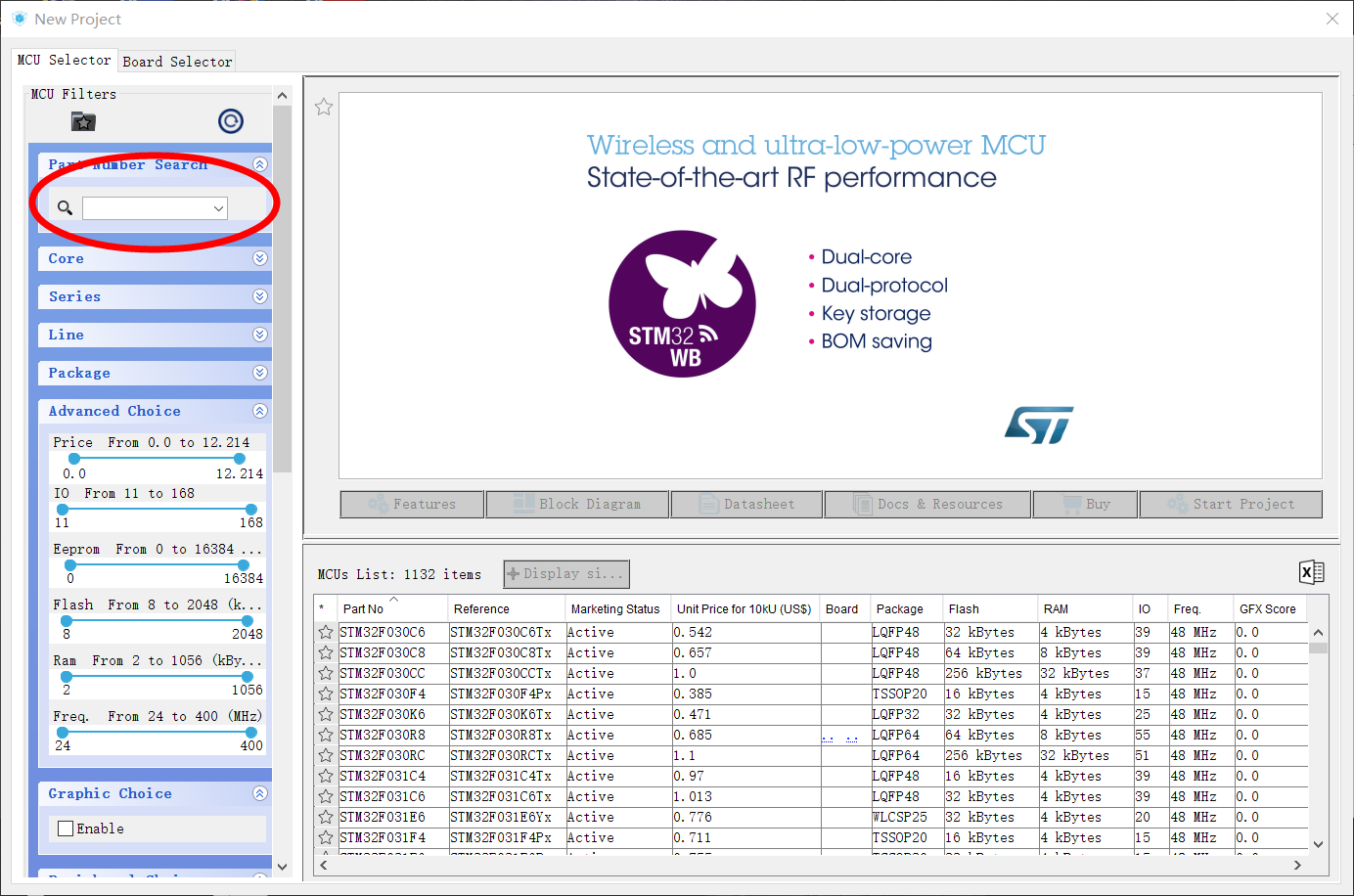Viewport: 1354px width, 896px height.
Task: Sort by the RAM column header
Action: pyautogui.click(x=1085, y=608)
